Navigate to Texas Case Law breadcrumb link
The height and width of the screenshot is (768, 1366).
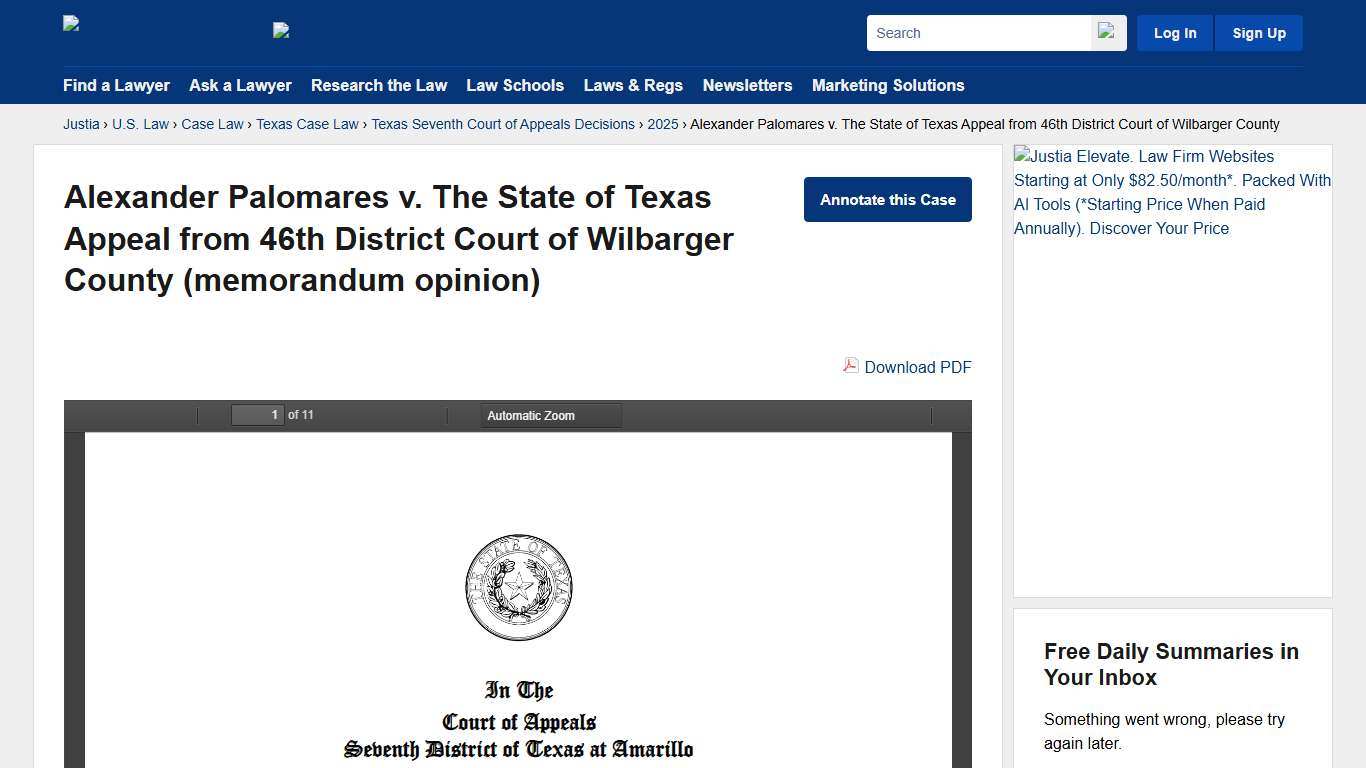[x=307, y=124]
